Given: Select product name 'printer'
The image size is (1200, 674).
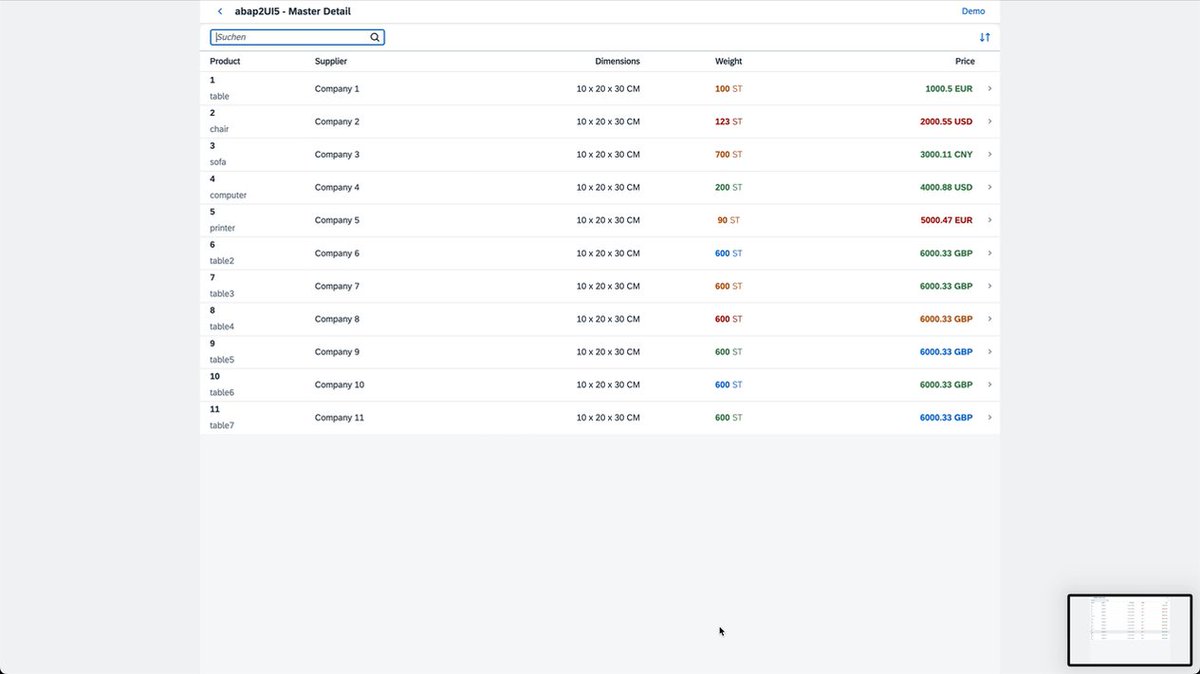Looking at the screenshot, I should click(222, 228).
